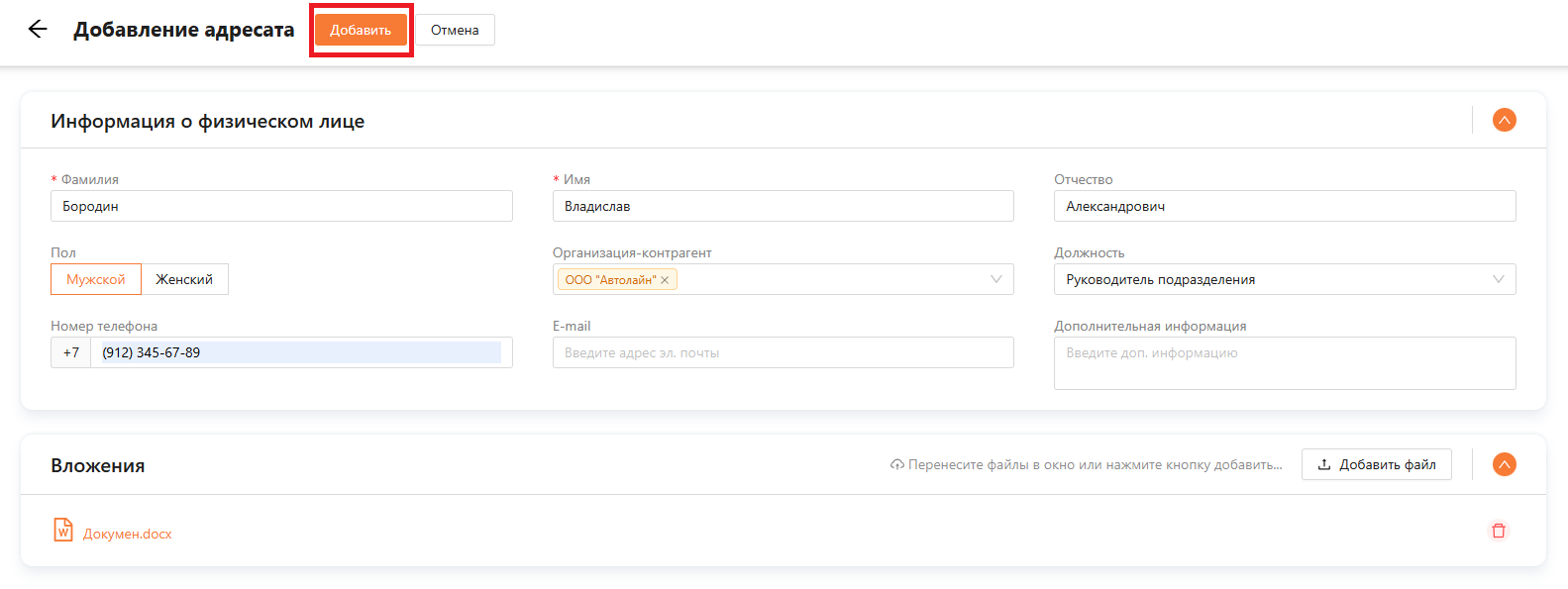Open the Докумен.docx attachment link
Viewport: 1568px width, 589px height.
click(x=128, y=534)
